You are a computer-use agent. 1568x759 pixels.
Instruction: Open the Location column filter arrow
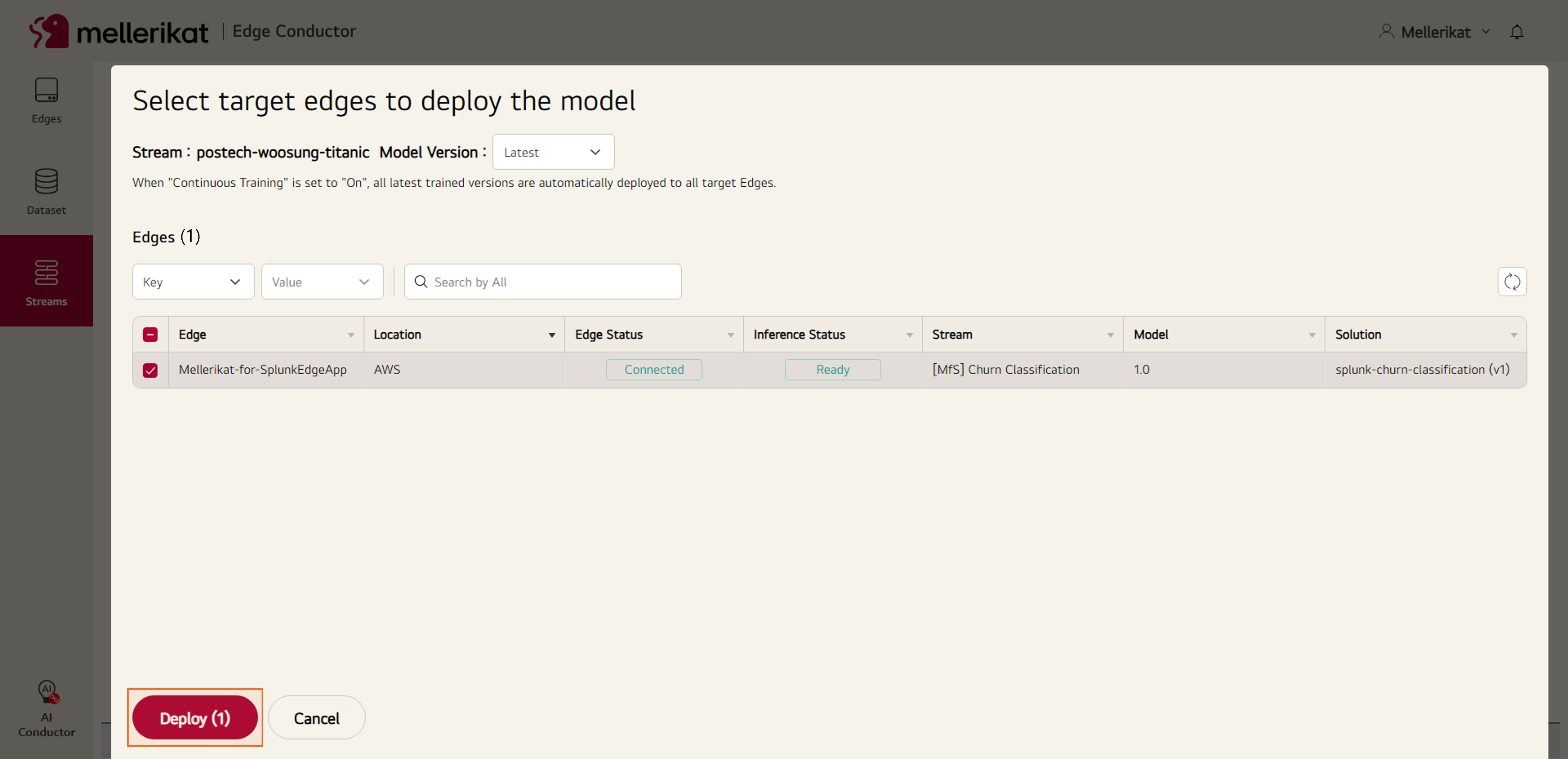pyautogui.click(x=552, y=335)
